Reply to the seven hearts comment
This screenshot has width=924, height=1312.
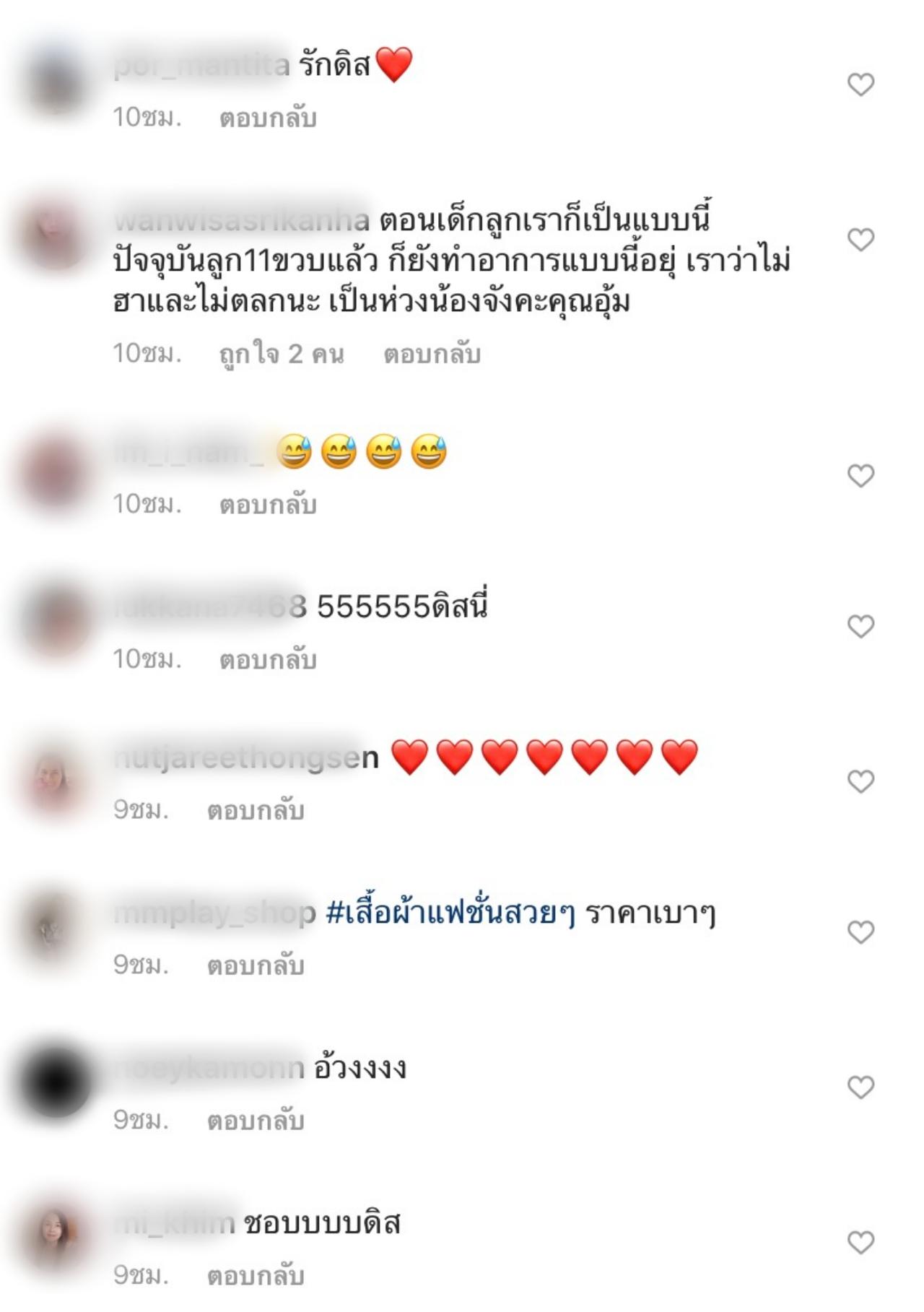tap(256, 810)
